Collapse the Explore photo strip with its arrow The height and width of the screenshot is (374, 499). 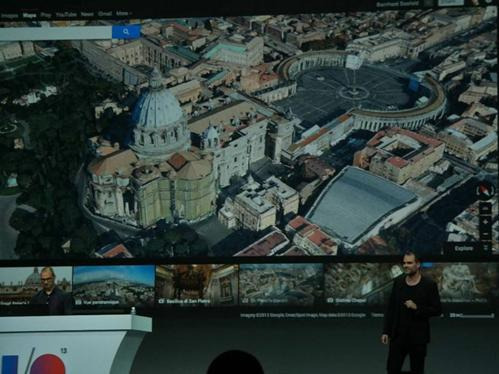(486, 248)
